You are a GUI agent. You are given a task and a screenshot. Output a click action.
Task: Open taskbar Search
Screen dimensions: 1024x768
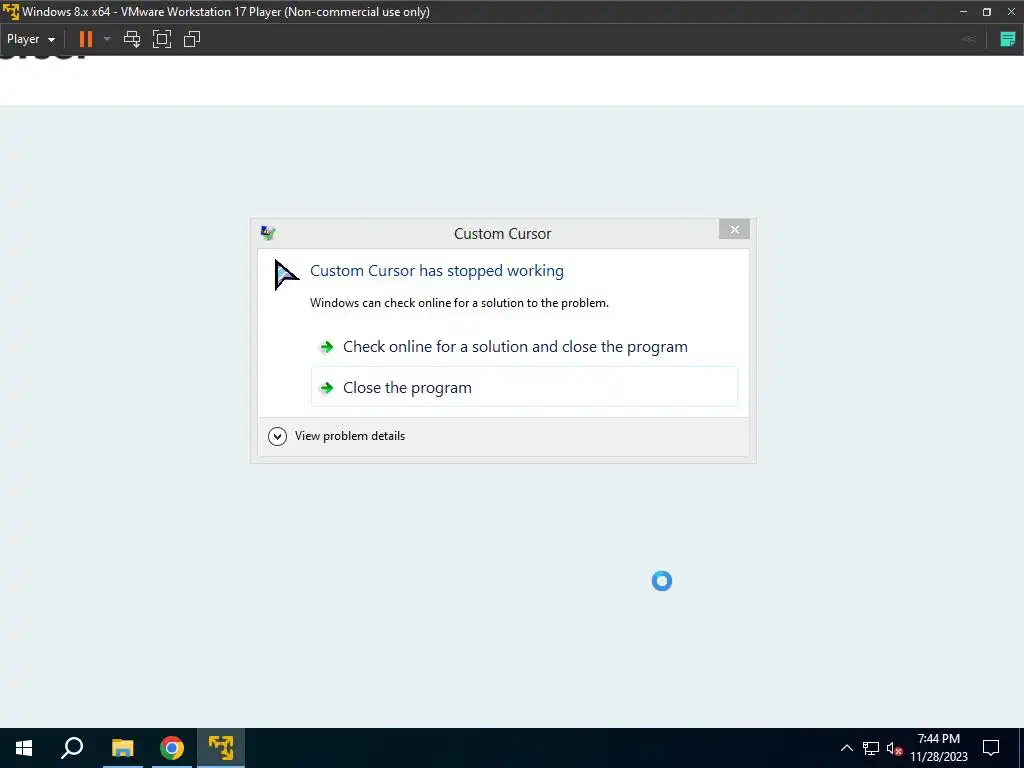(72, 748)
